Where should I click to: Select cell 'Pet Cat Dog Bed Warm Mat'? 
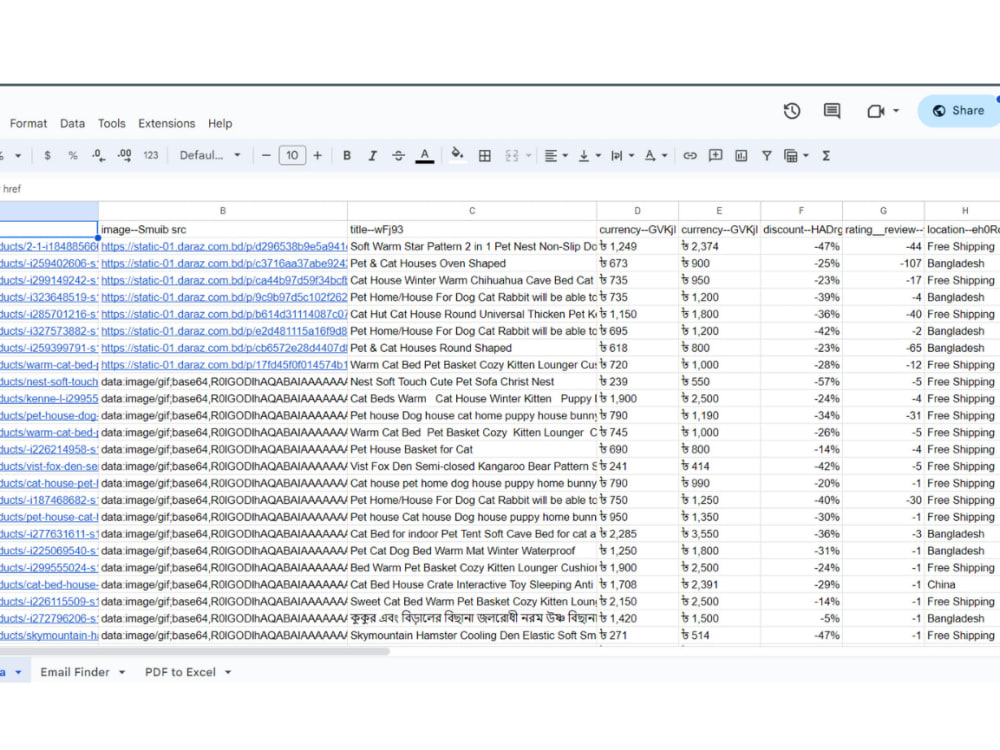click(472, 550)
